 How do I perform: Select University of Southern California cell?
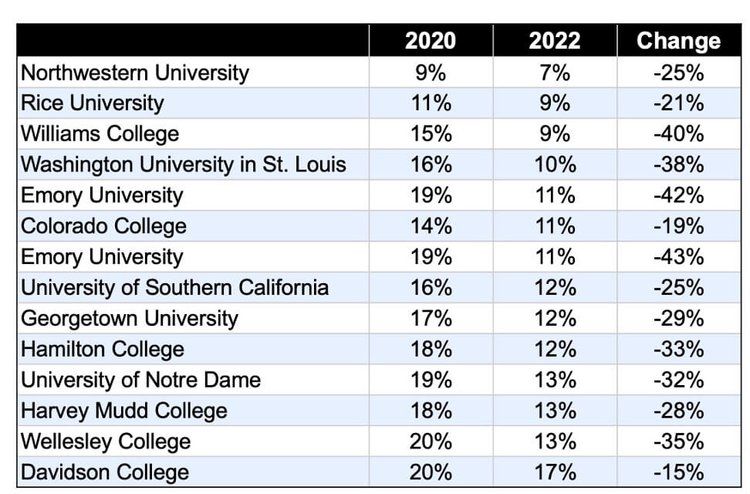tap(193, 287)
